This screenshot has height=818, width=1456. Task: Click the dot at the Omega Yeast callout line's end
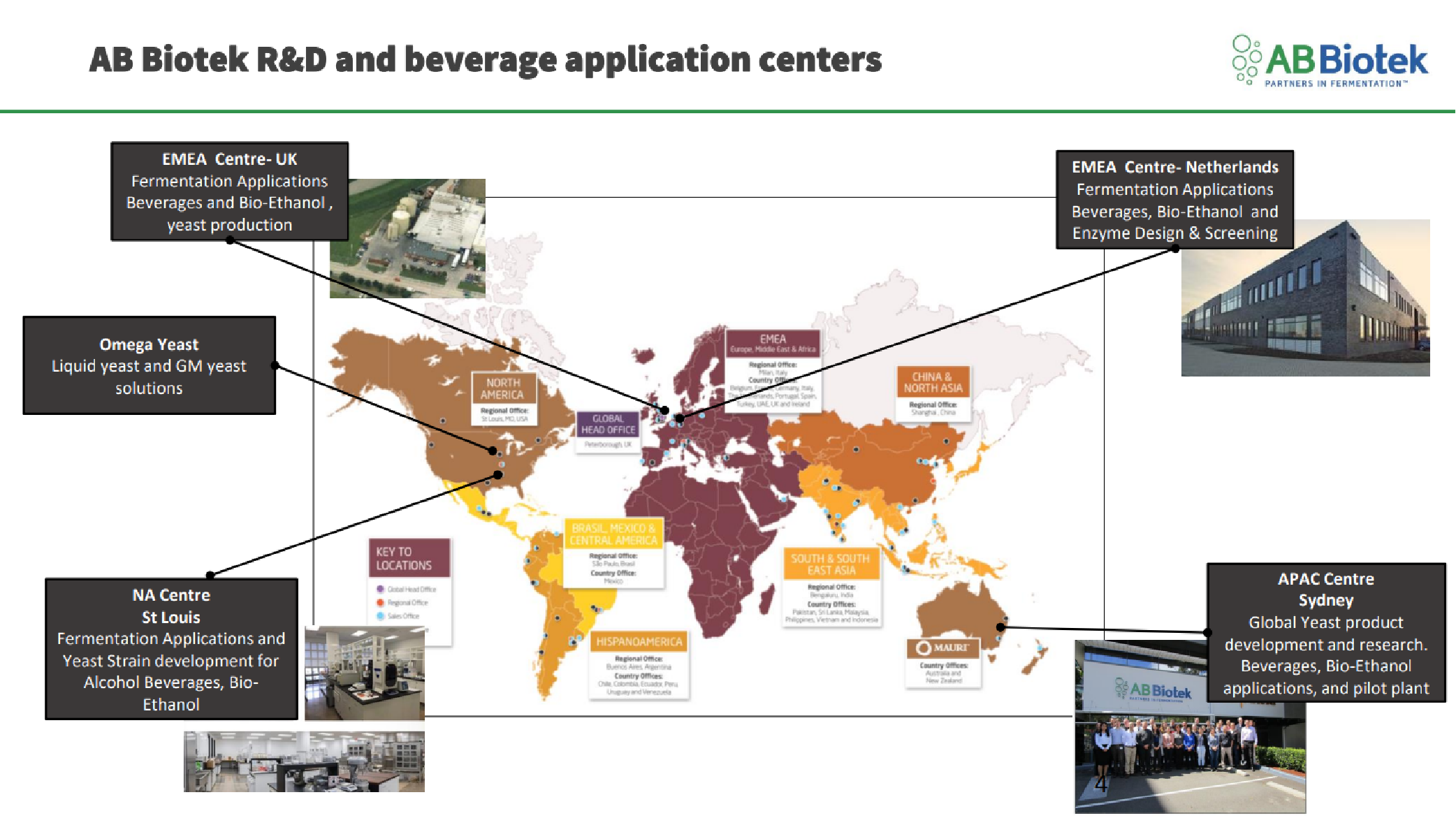click(493, 451)
